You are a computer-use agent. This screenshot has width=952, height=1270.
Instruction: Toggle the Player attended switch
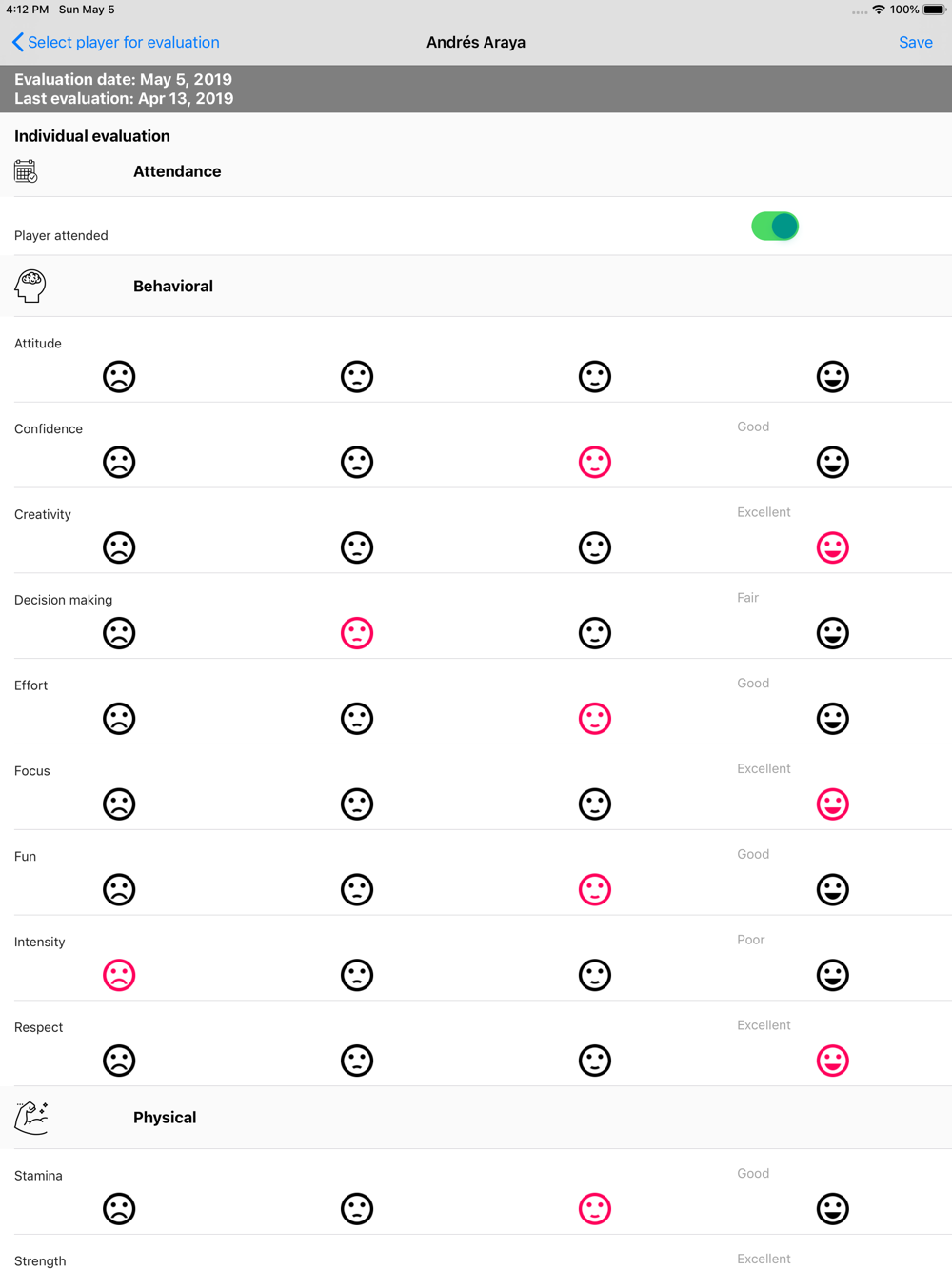[x=775, y=227]
